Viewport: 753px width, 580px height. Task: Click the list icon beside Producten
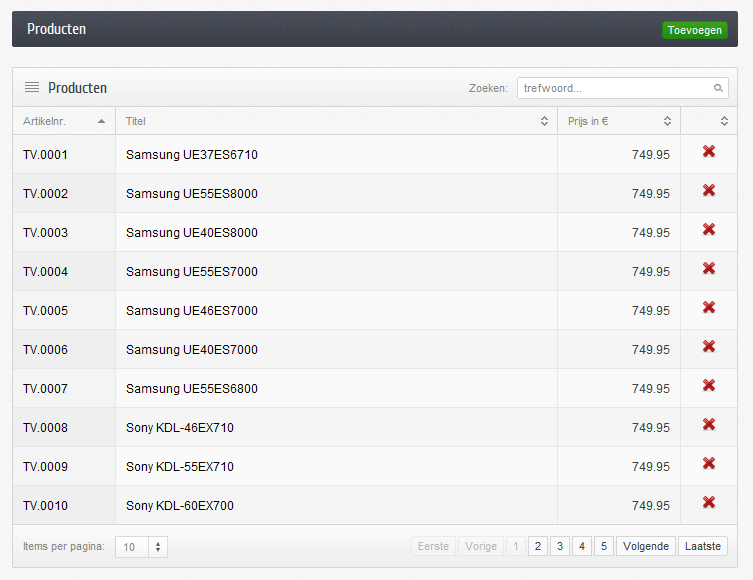tap(32, 87)
